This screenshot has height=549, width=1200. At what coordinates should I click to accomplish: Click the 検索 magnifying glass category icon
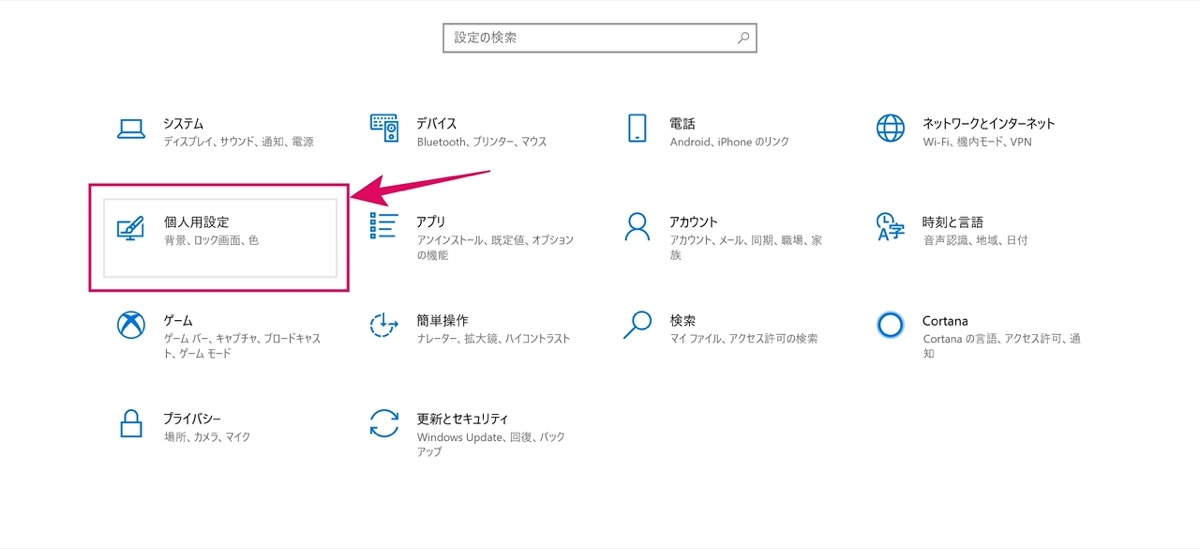click(x=637, y=325)
